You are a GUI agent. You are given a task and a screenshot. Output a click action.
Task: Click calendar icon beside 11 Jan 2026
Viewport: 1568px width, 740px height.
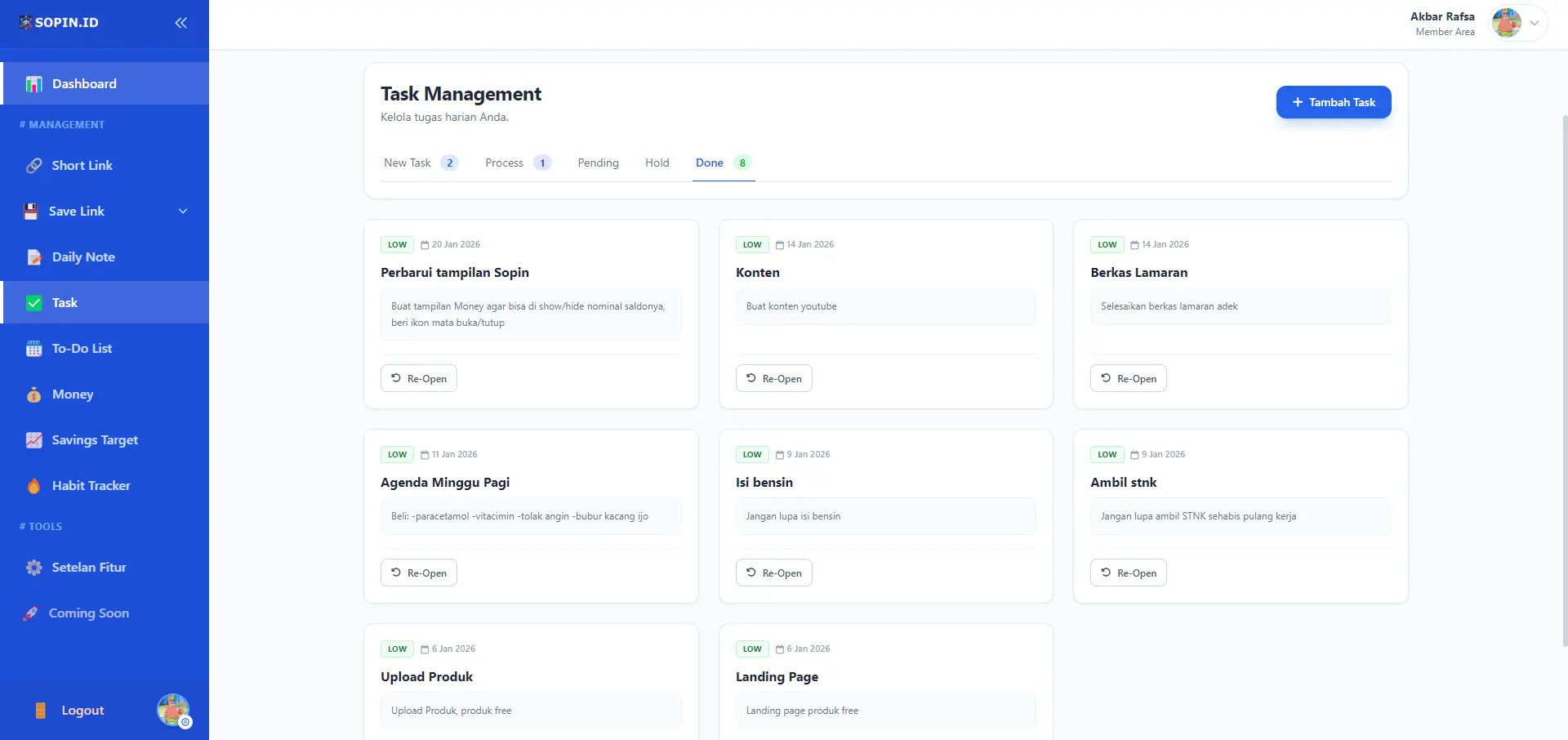coord(425,455)
